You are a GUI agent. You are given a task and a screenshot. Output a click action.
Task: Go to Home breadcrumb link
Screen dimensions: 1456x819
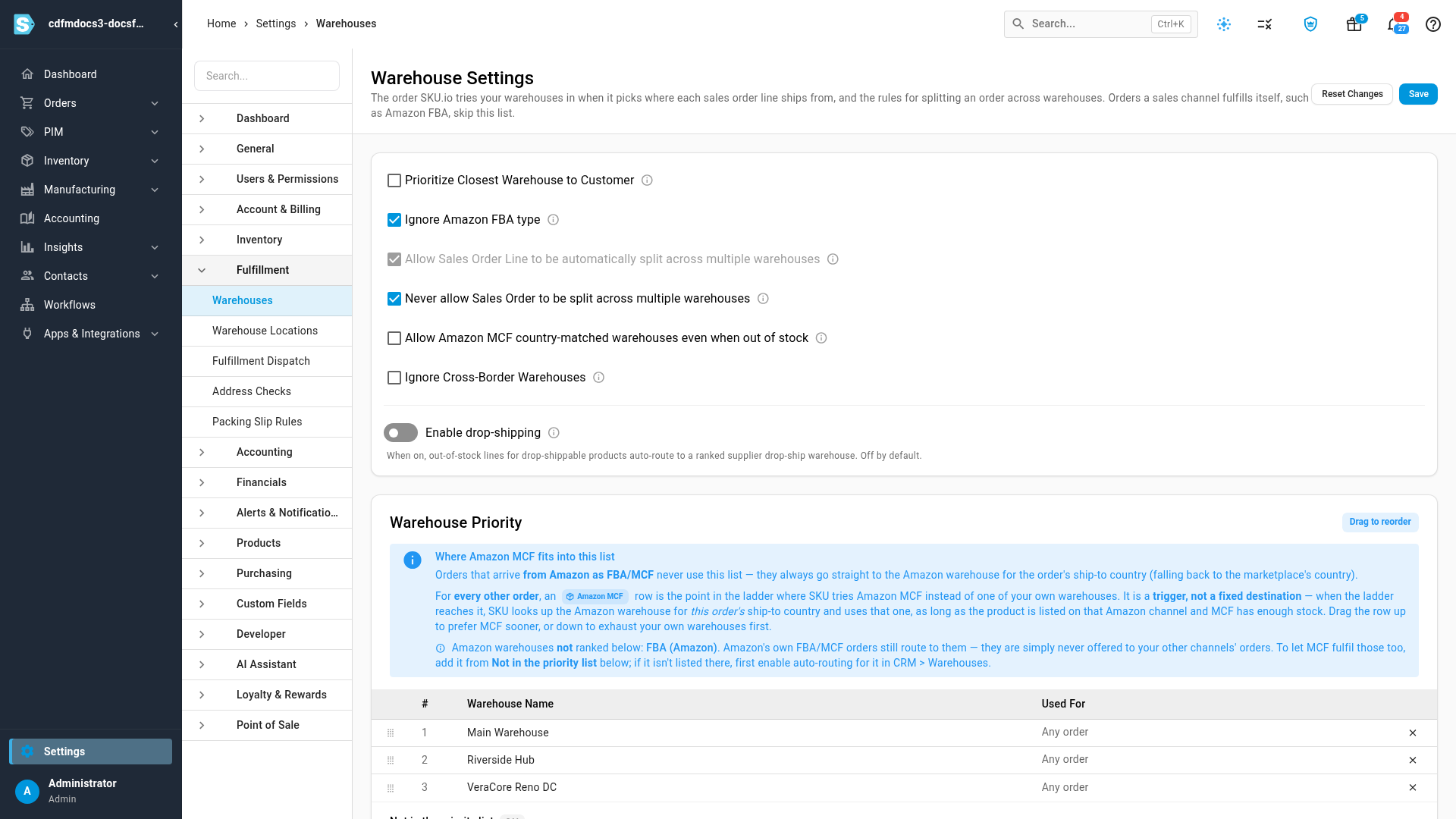tap(221, 24)
